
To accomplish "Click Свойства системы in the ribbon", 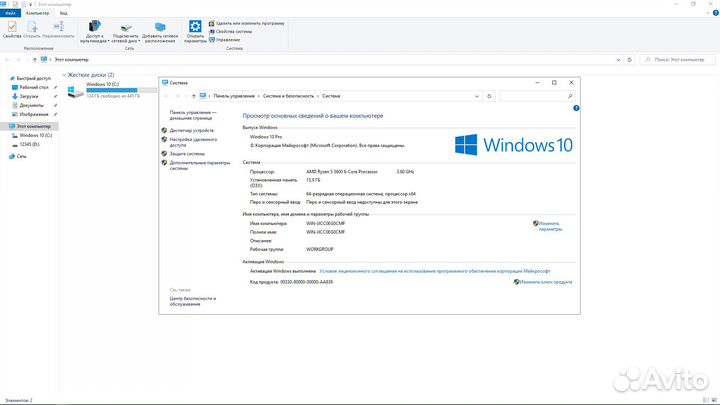I will click(x=231, y=32).
